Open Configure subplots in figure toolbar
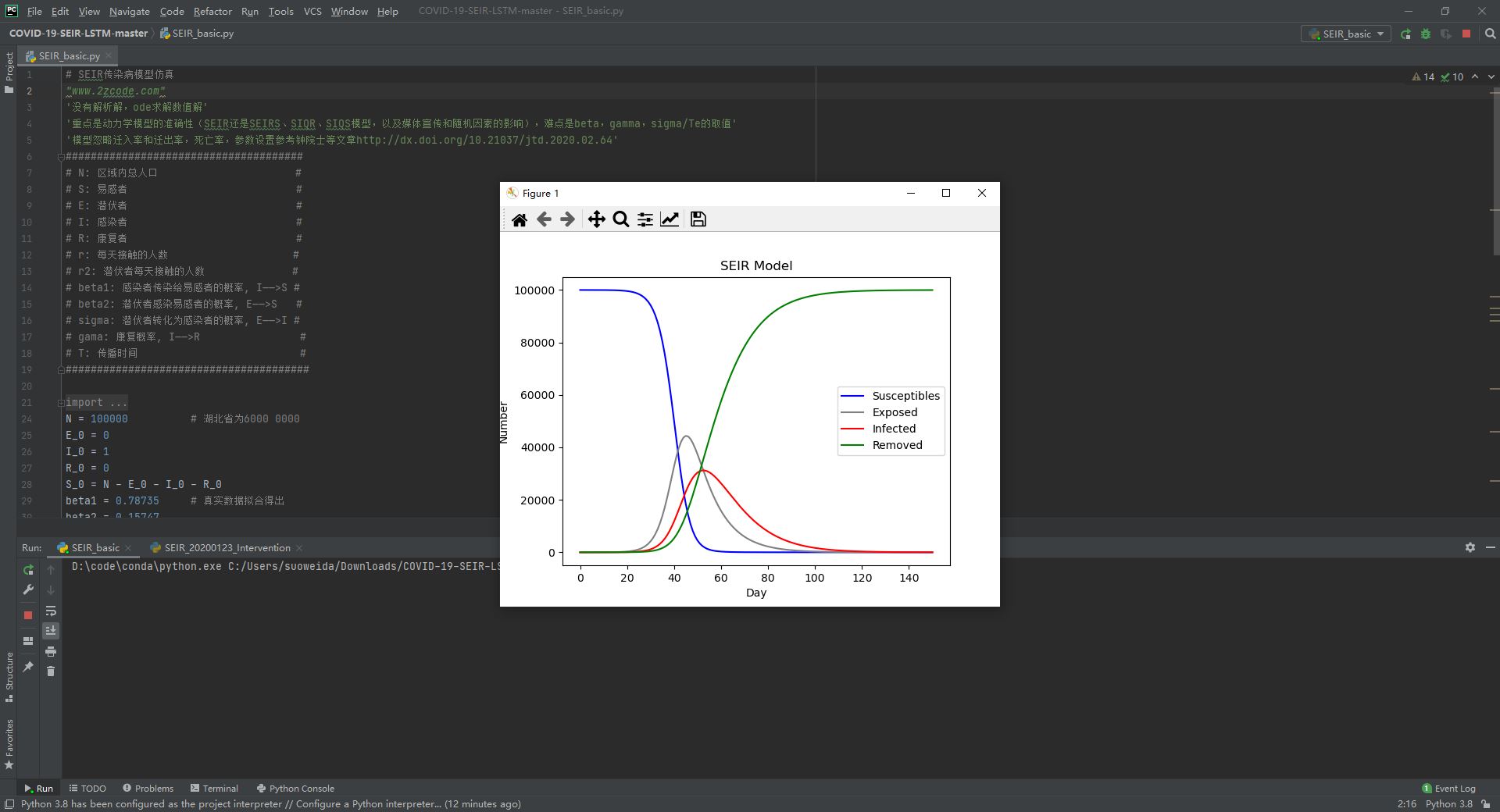 click(645, 219)
